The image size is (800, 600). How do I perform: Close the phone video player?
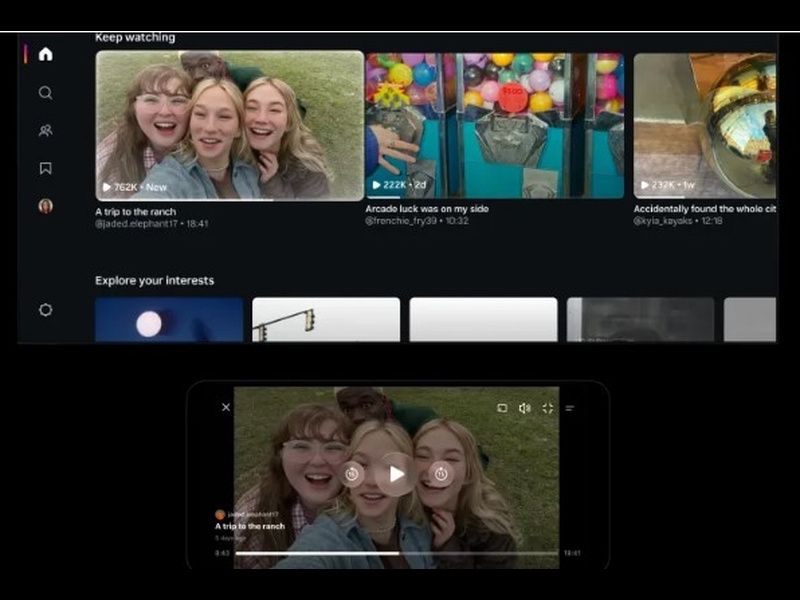click(226, 407)
